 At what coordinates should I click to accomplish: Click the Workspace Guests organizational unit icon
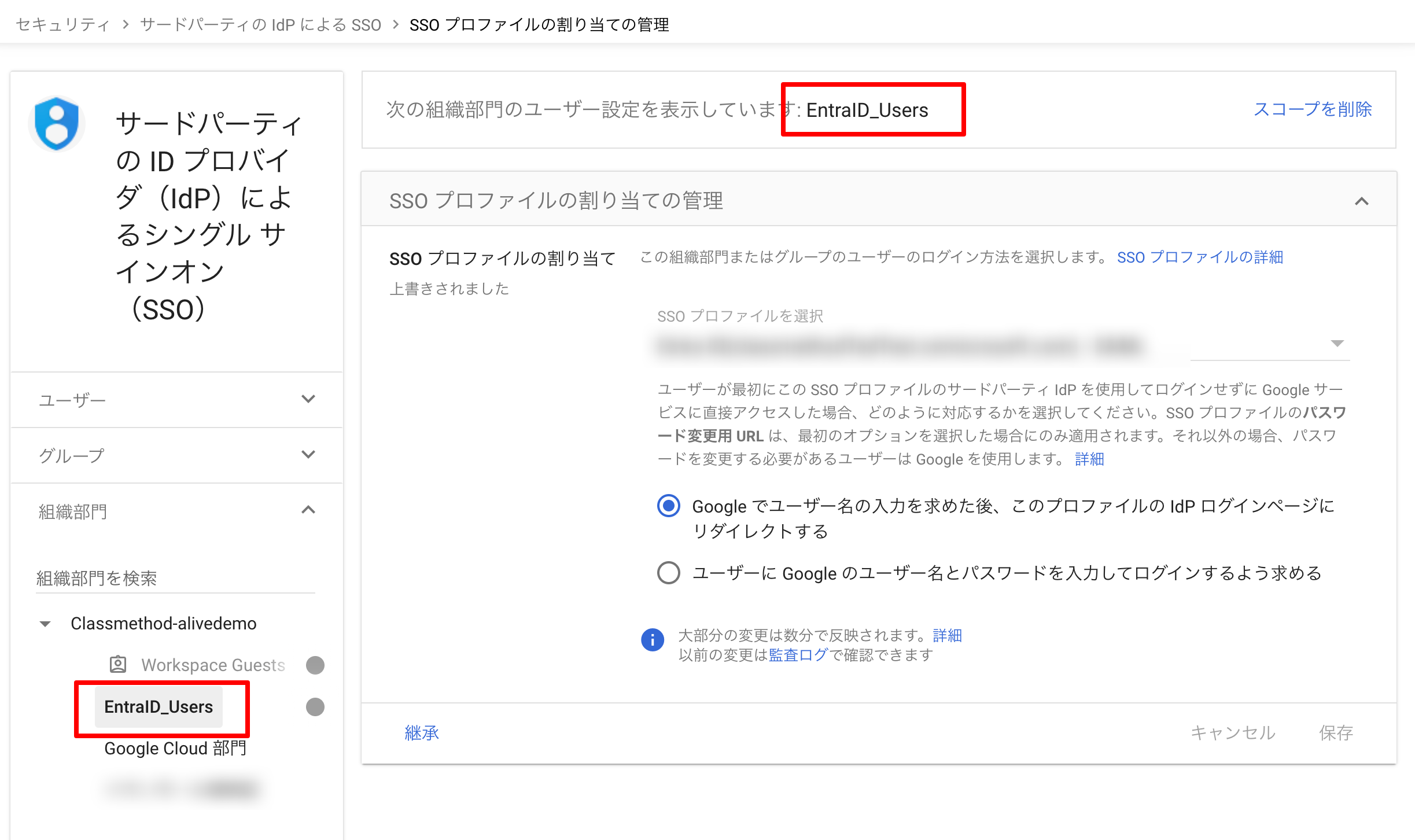point(117,664)
